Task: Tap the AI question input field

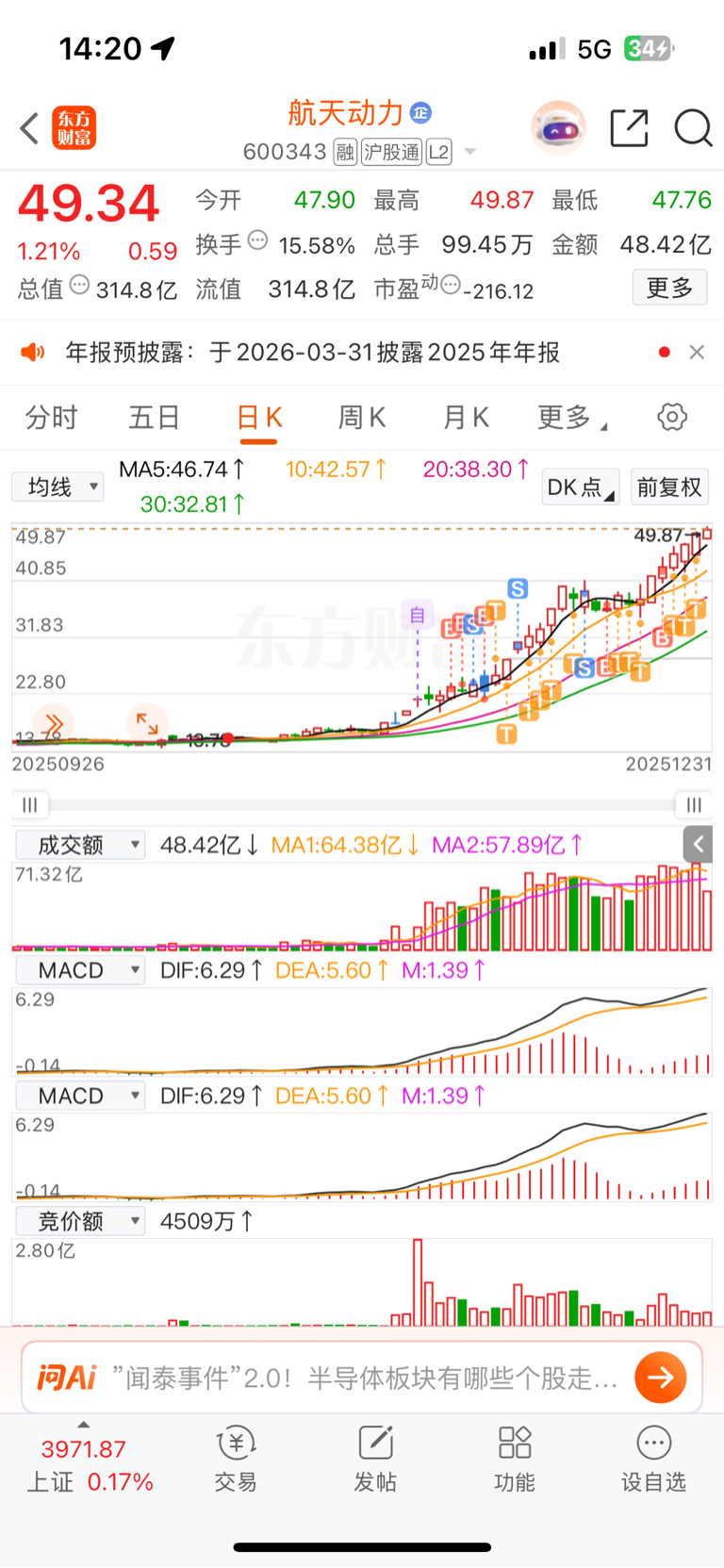Action: [366, 1378]
